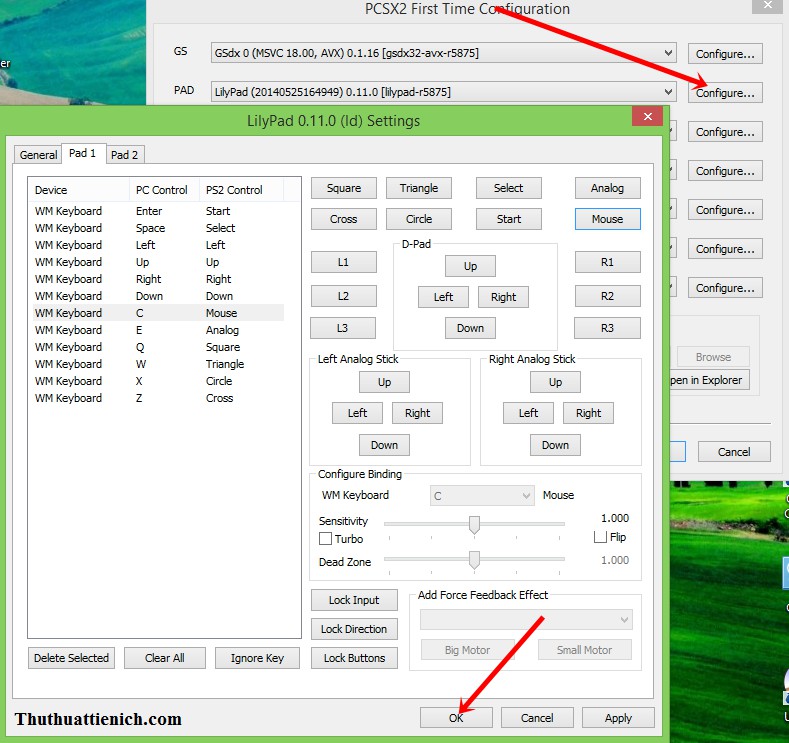
Task: Bind Right Analog Stick Down
Action: (555, 445)
